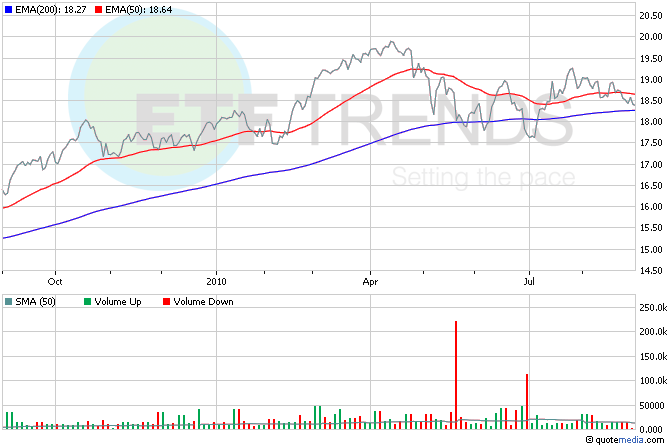Click the 50000 volume axis label
This screenshot has width=670, height=447.
(x=652, y=406)
